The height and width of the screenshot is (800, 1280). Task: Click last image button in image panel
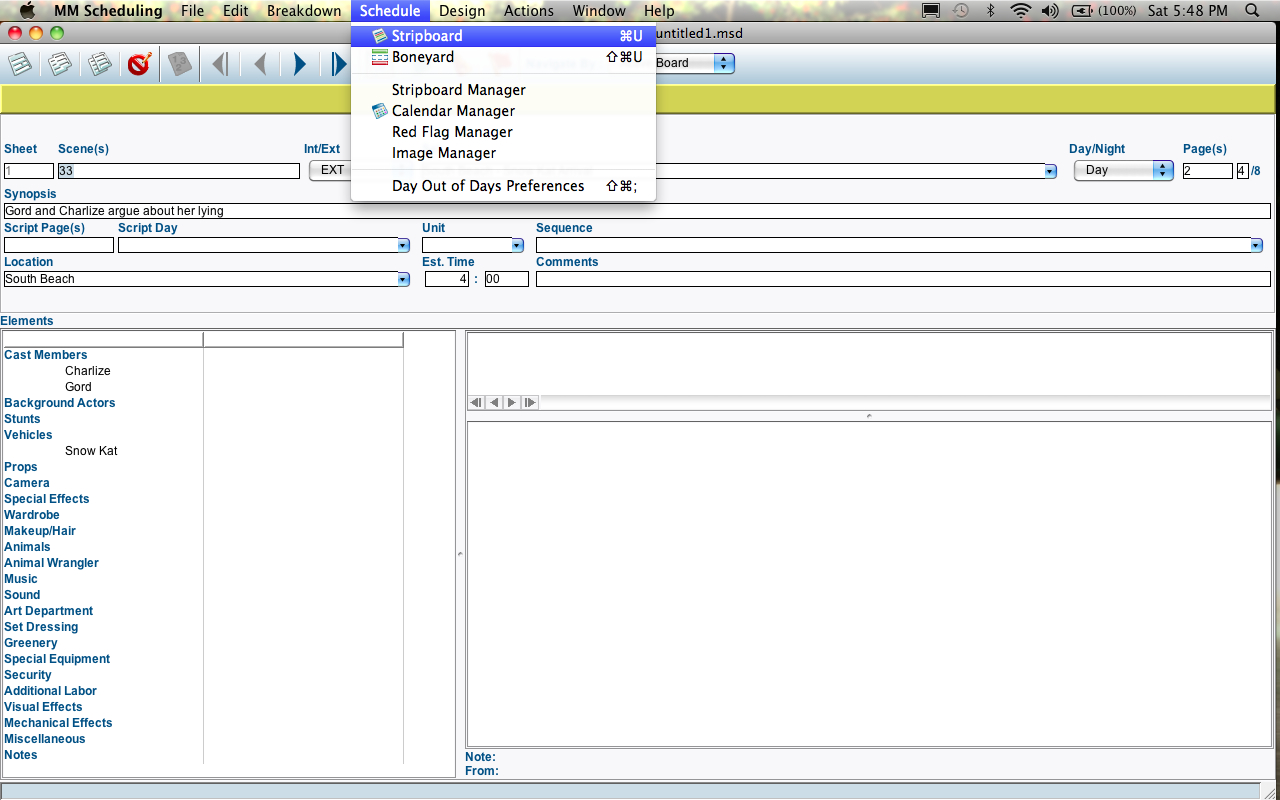(x=530, y=402)
